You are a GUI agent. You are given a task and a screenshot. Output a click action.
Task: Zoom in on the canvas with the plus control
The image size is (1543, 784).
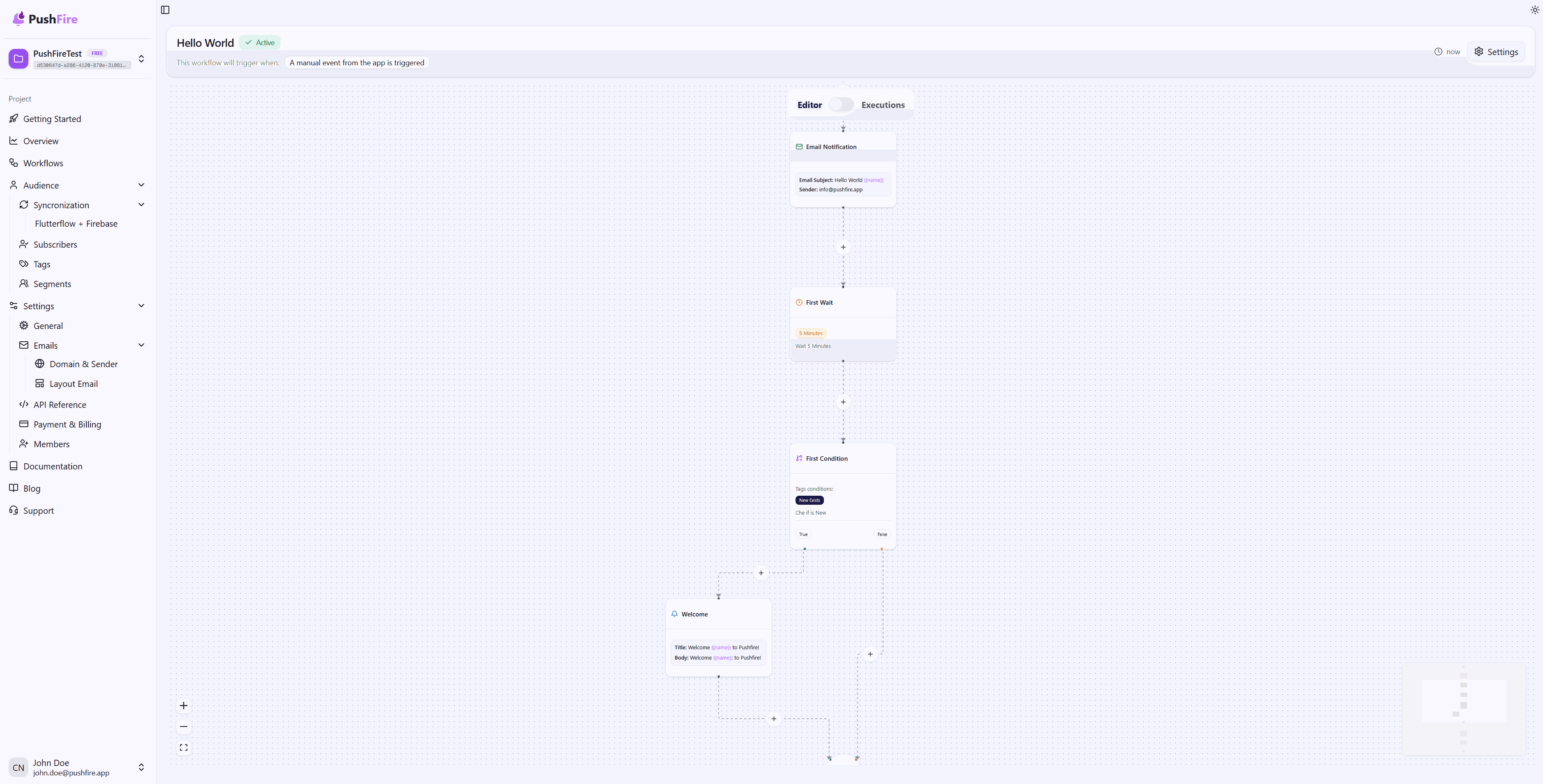[183, 706]
